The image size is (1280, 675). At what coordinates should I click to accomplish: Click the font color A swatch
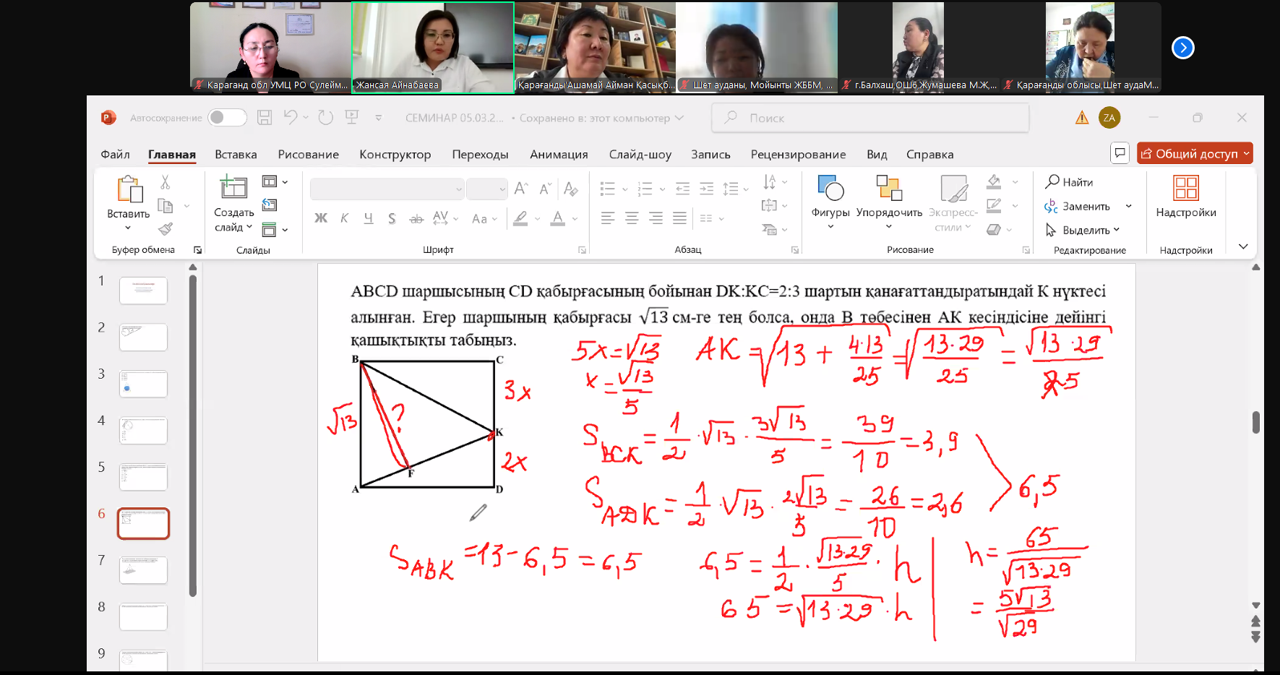[554, 218]
